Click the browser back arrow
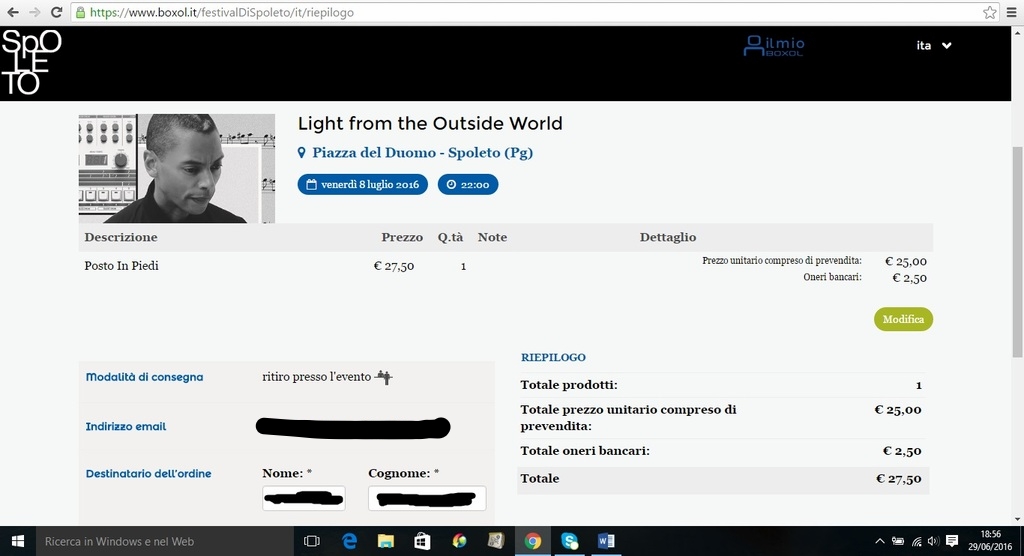This screenshot has height=556, width=1024. click(x=12, y=12)
